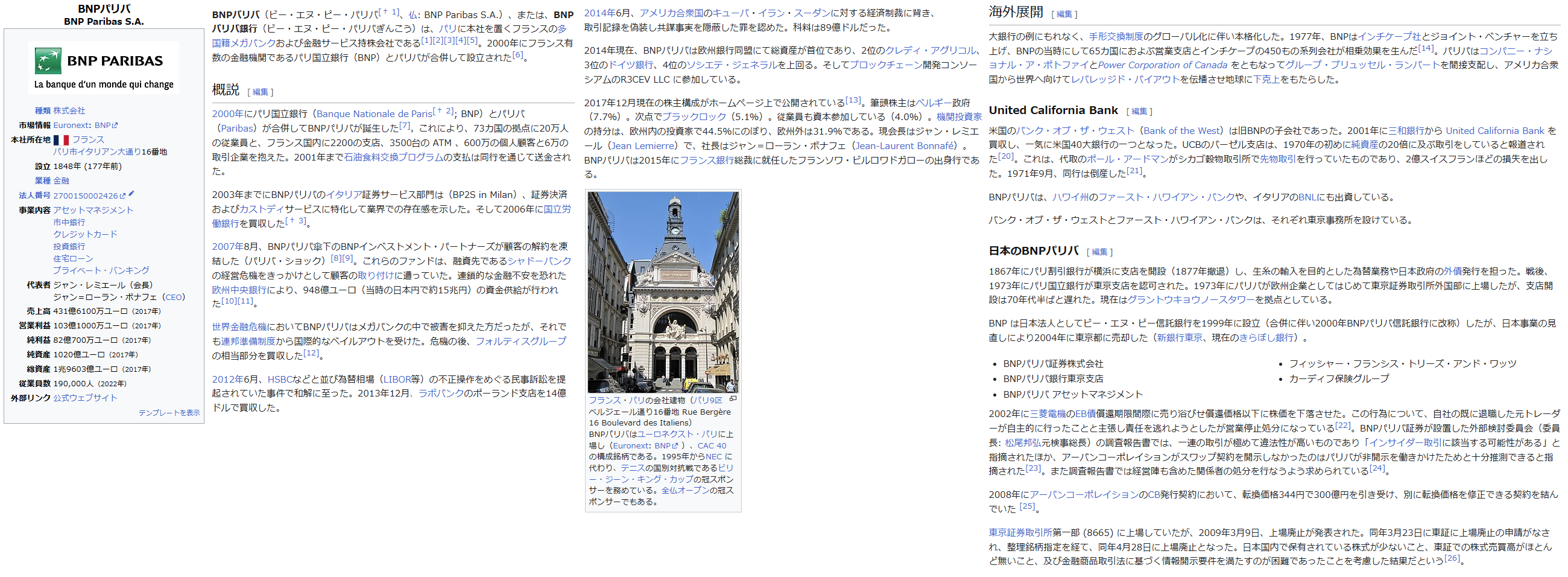Open the 欧州中央銀行 link
This screenshot has height=577, width=1568.
pyautogui.click(x=239, y=291)
